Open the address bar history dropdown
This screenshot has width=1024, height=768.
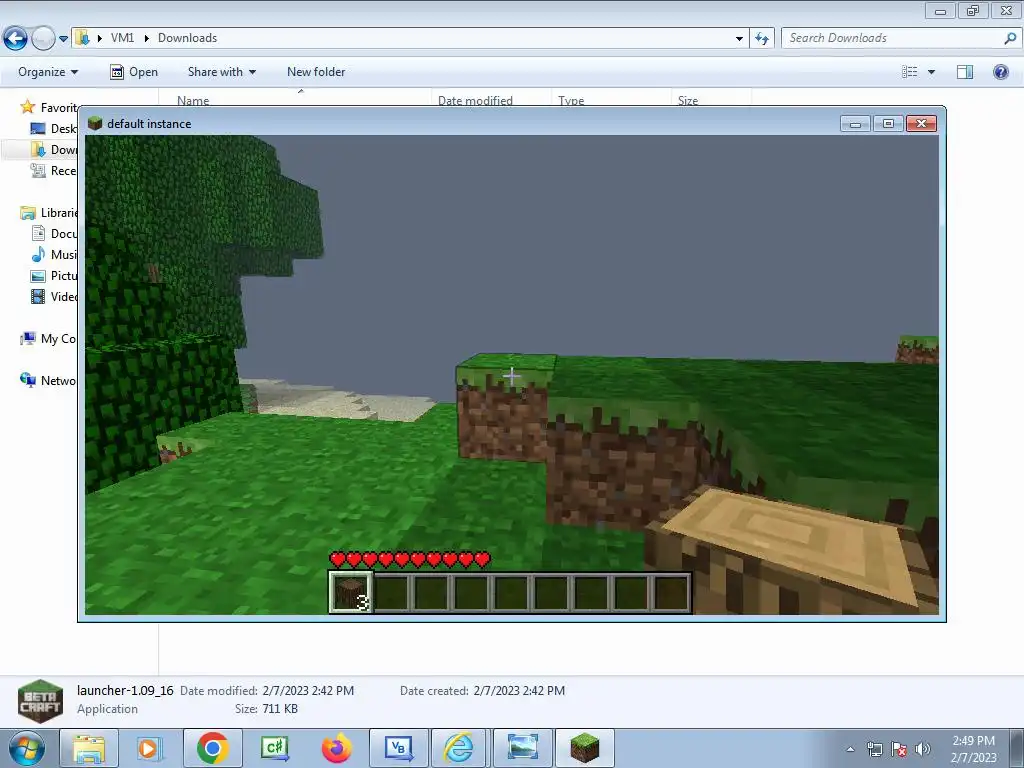[739, 39]
